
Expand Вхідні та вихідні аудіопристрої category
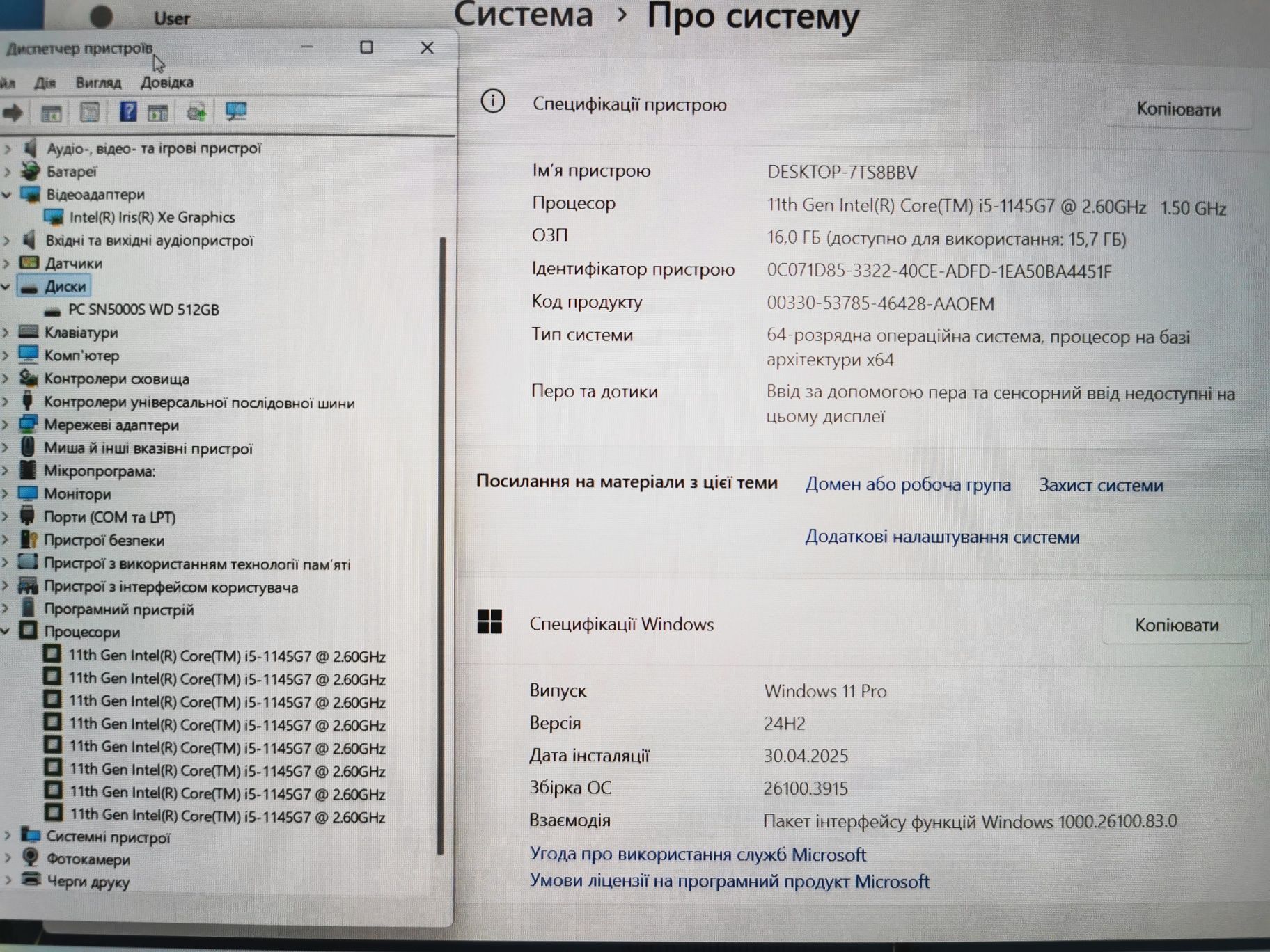(x=7, y=240)
